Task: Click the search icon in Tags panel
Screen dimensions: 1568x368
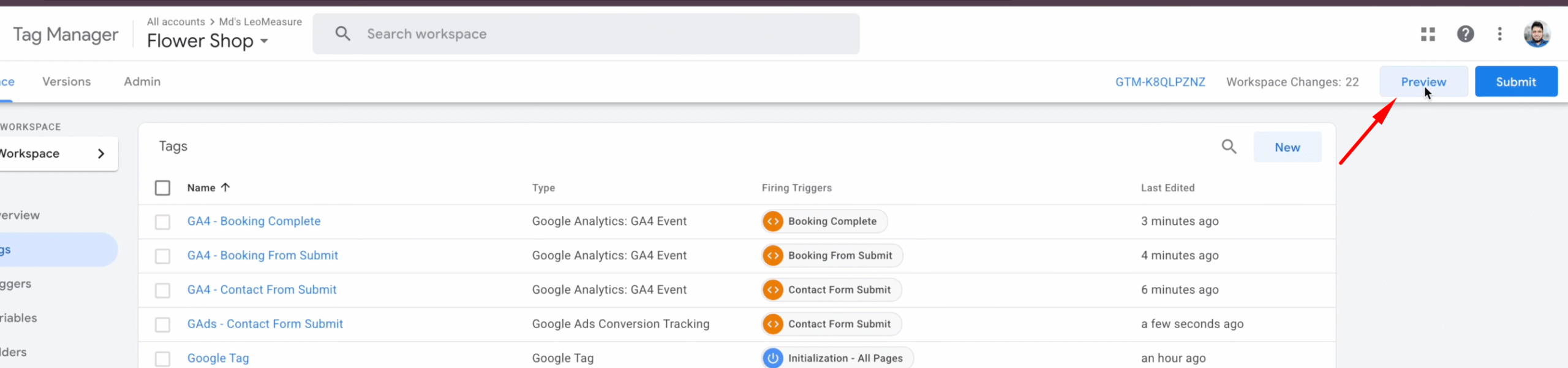Action: click(x=1229, y=147)
